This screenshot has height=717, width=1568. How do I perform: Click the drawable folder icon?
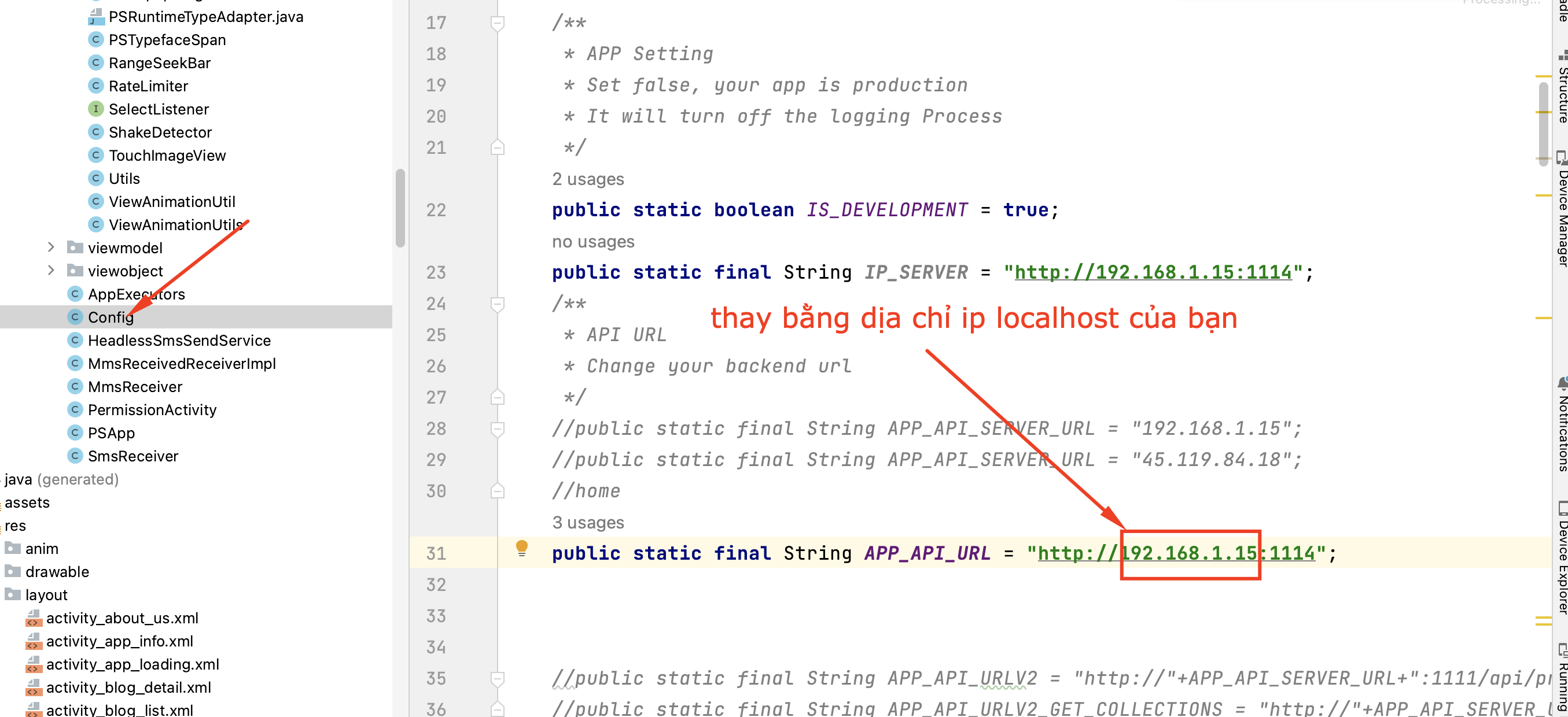13,571
